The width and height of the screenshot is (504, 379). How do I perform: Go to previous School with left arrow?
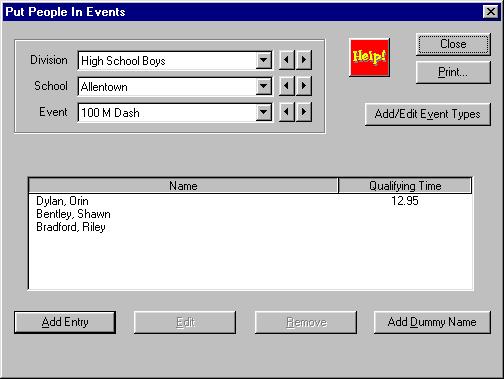pyautogui.click(x=286, y=86)
